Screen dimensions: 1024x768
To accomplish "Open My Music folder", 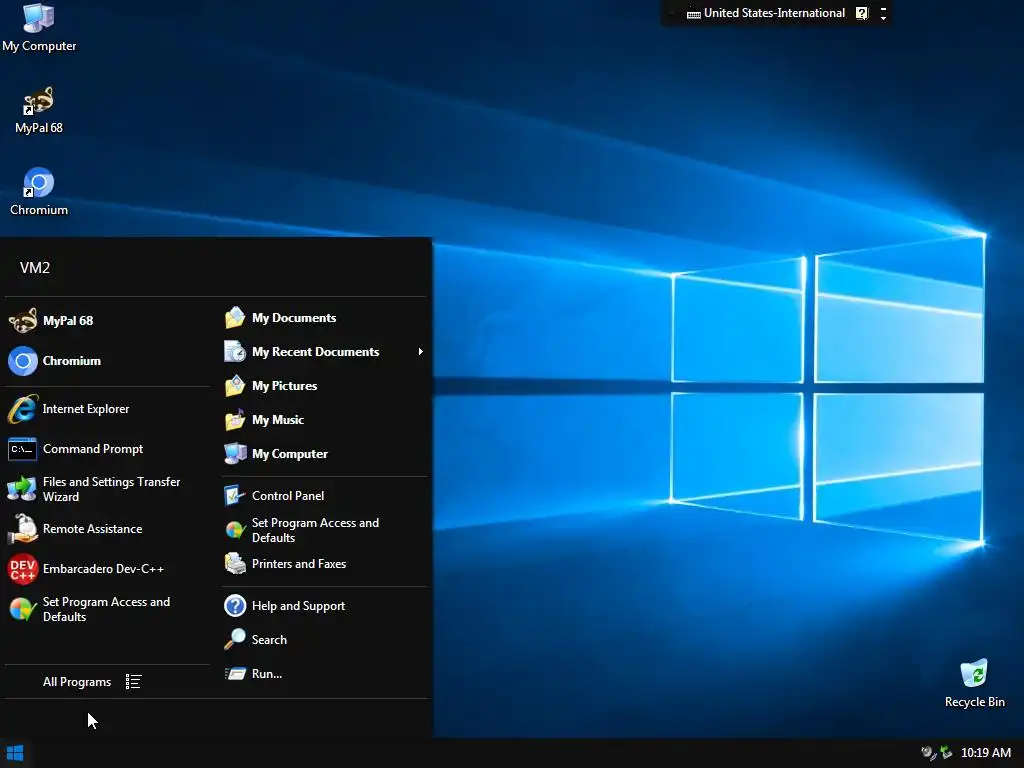I will [325, 420].
